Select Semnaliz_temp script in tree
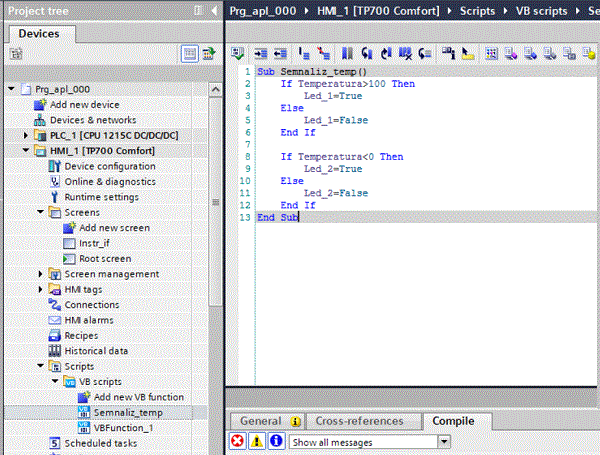 pos(127,412)
